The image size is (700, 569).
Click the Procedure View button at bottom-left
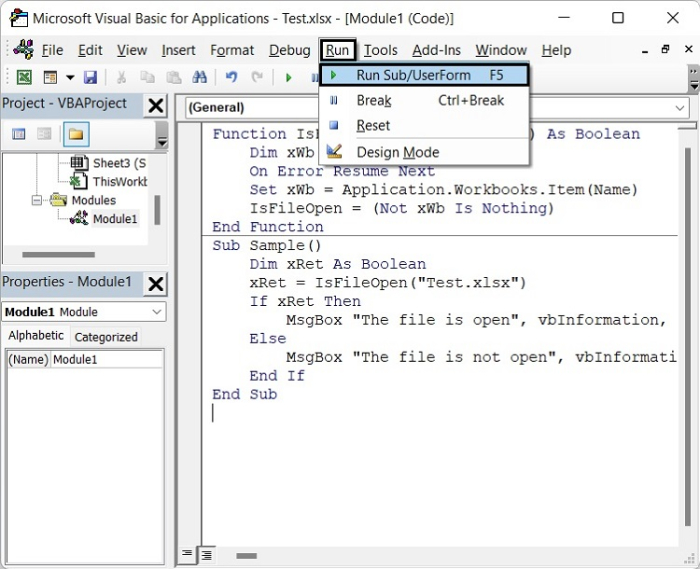(x=187, y=554)
